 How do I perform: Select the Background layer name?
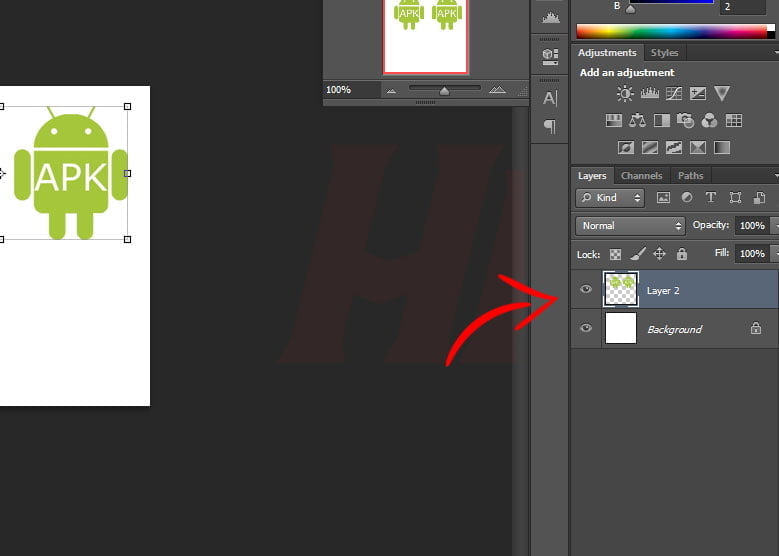click(674, 329)
